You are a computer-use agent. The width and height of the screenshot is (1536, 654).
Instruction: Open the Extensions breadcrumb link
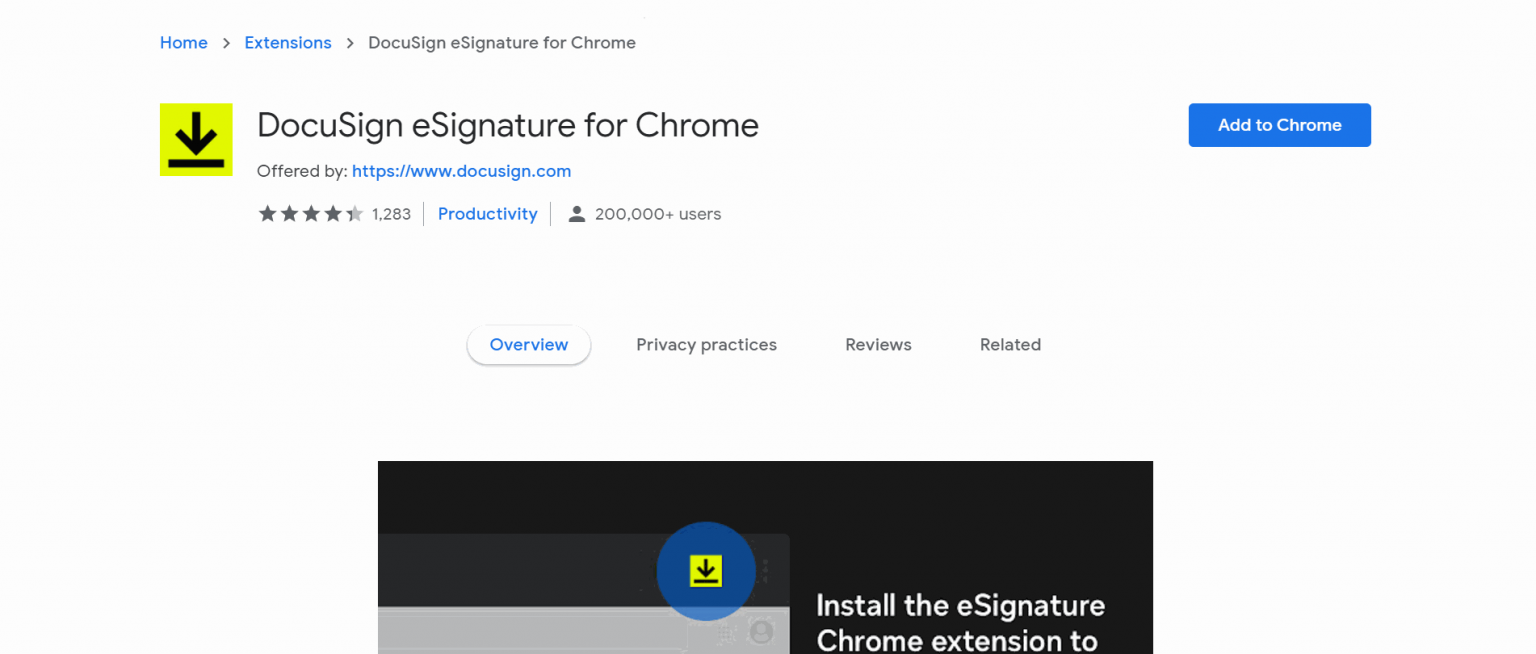tap(288, 42)
